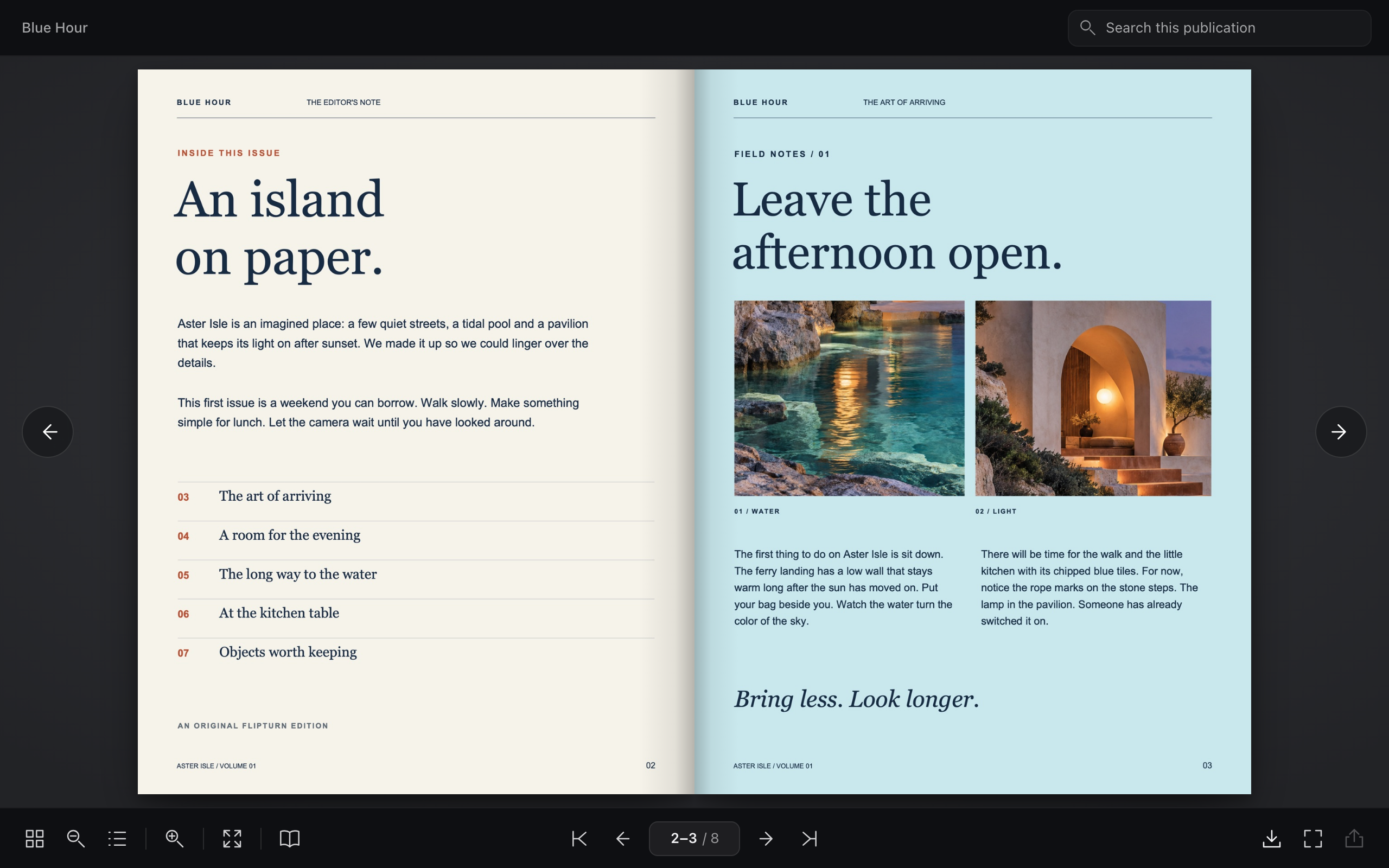Image resolution: width=1389 pixels, height=868 pixels.
Task: Click the lit pavilion arch photo
Action: pos(1093,398)
